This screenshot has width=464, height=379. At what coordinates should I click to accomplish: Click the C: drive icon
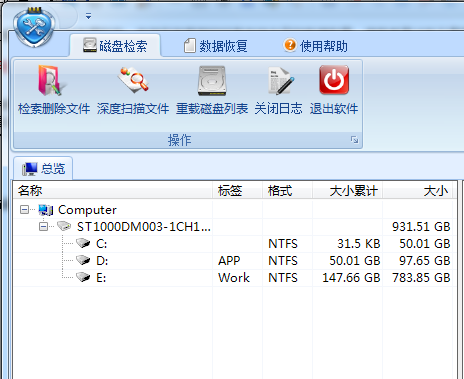click(x=83, y=243)
